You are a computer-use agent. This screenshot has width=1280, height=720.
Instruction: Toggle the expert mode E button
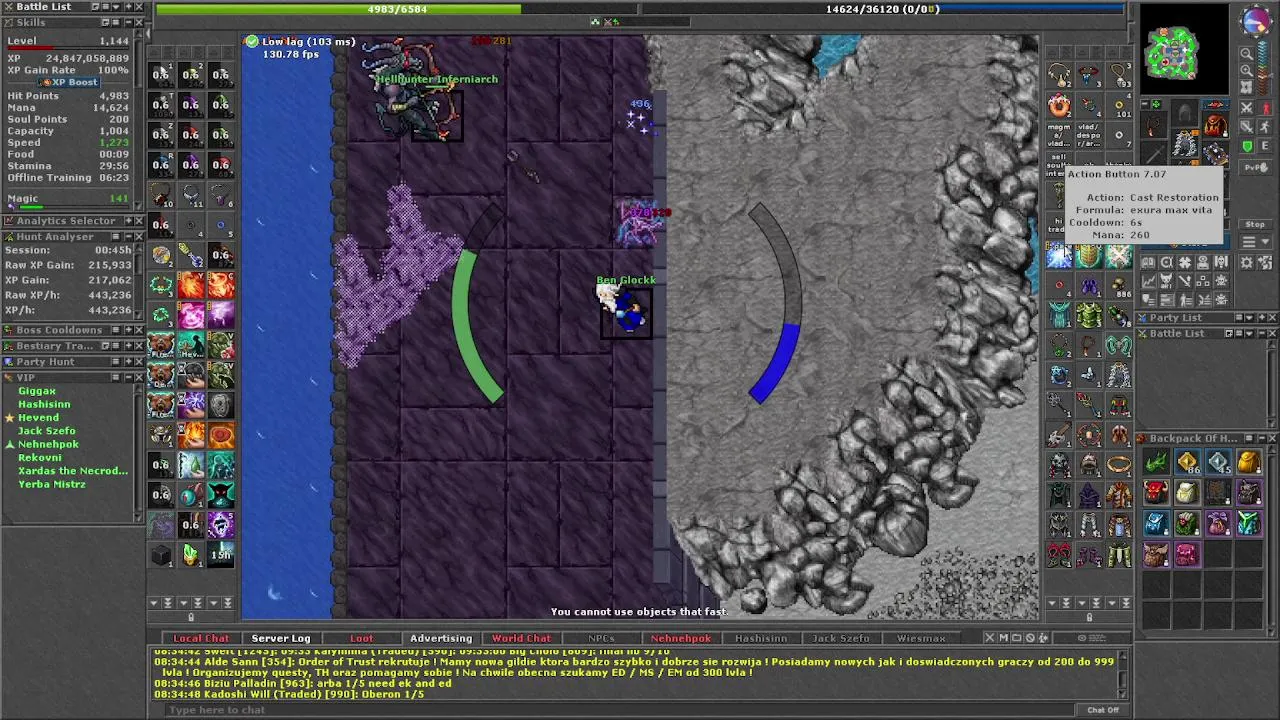click(x=1265, y=146)
